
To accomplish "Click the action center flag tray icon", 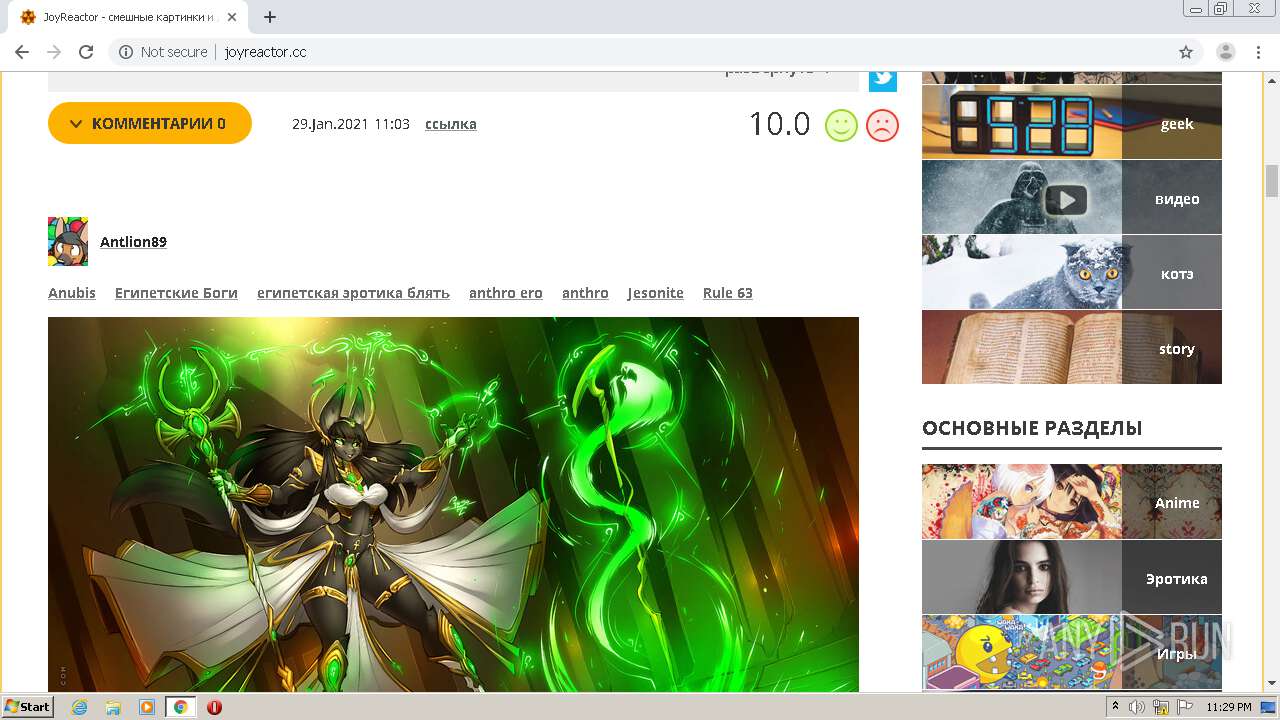I will [1184, 707].
